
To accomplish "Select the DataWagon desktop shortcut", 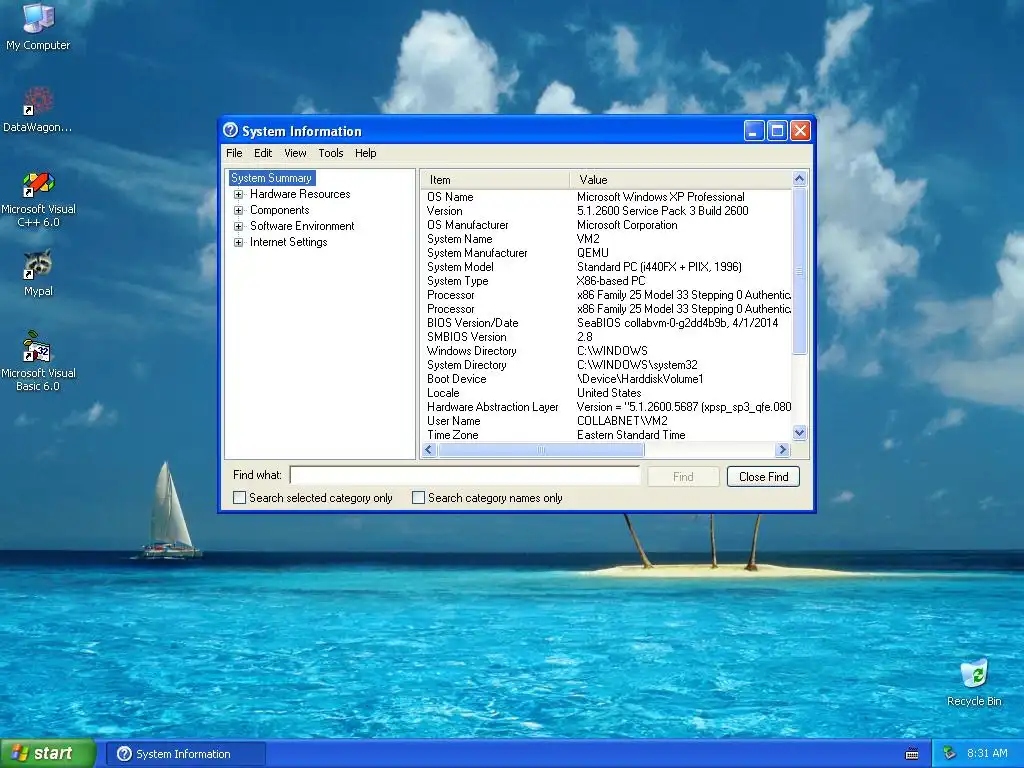I will pyautogui.click(x=38, y=109).
